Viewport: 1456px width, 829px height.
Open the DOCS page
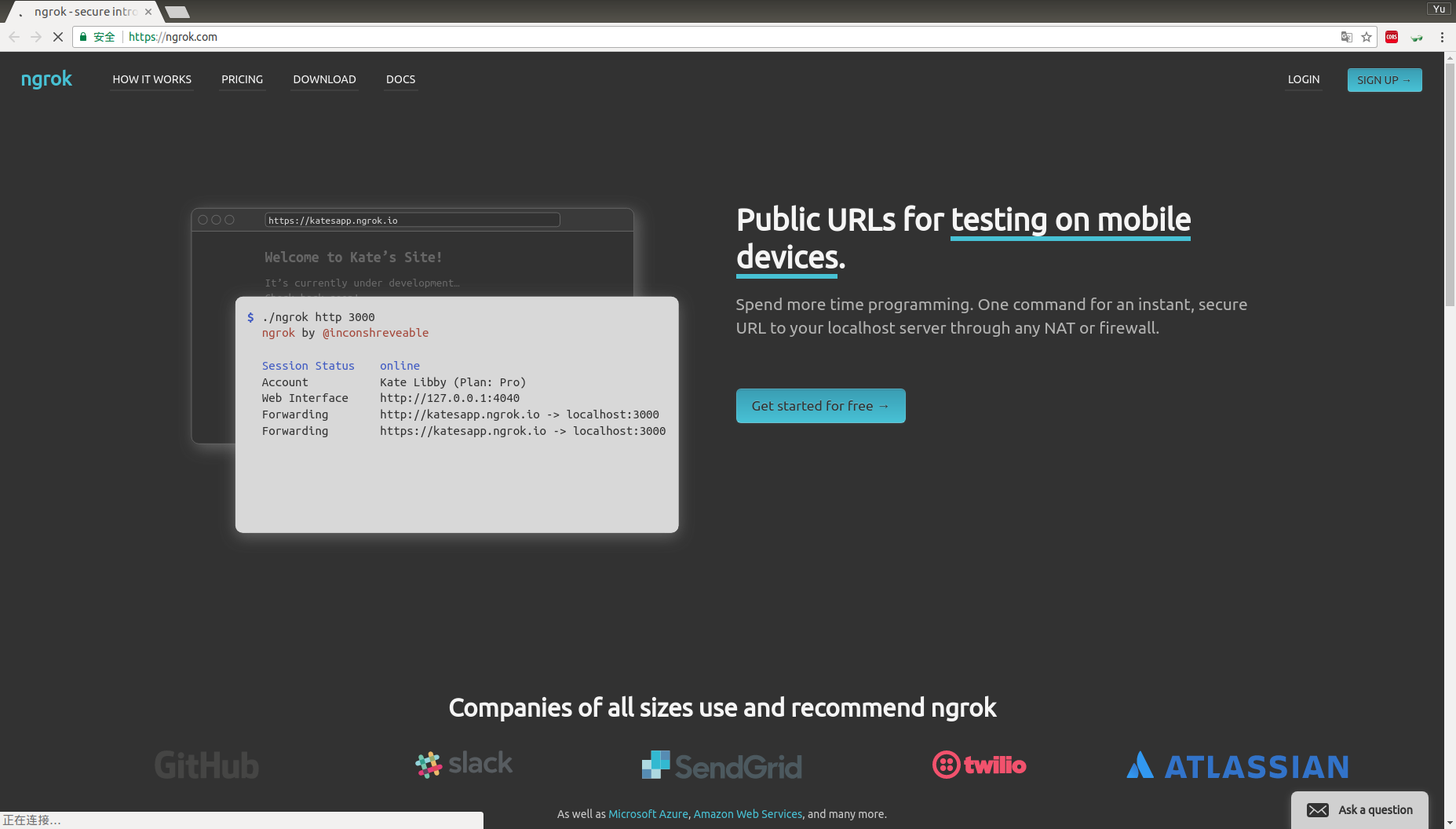click(400, 79)
